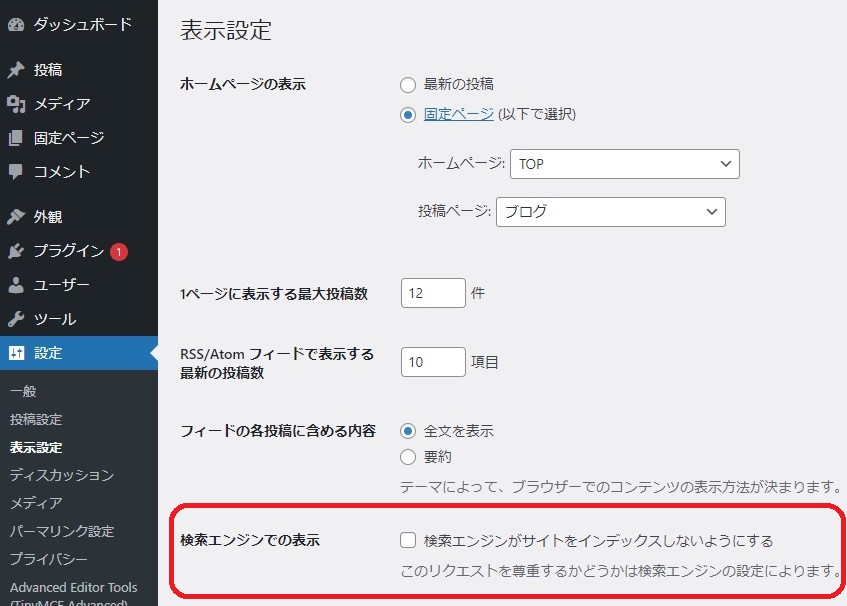Open the パーマリンク設定 submenu item
847x606 pixels.
(x=62, y=531)
